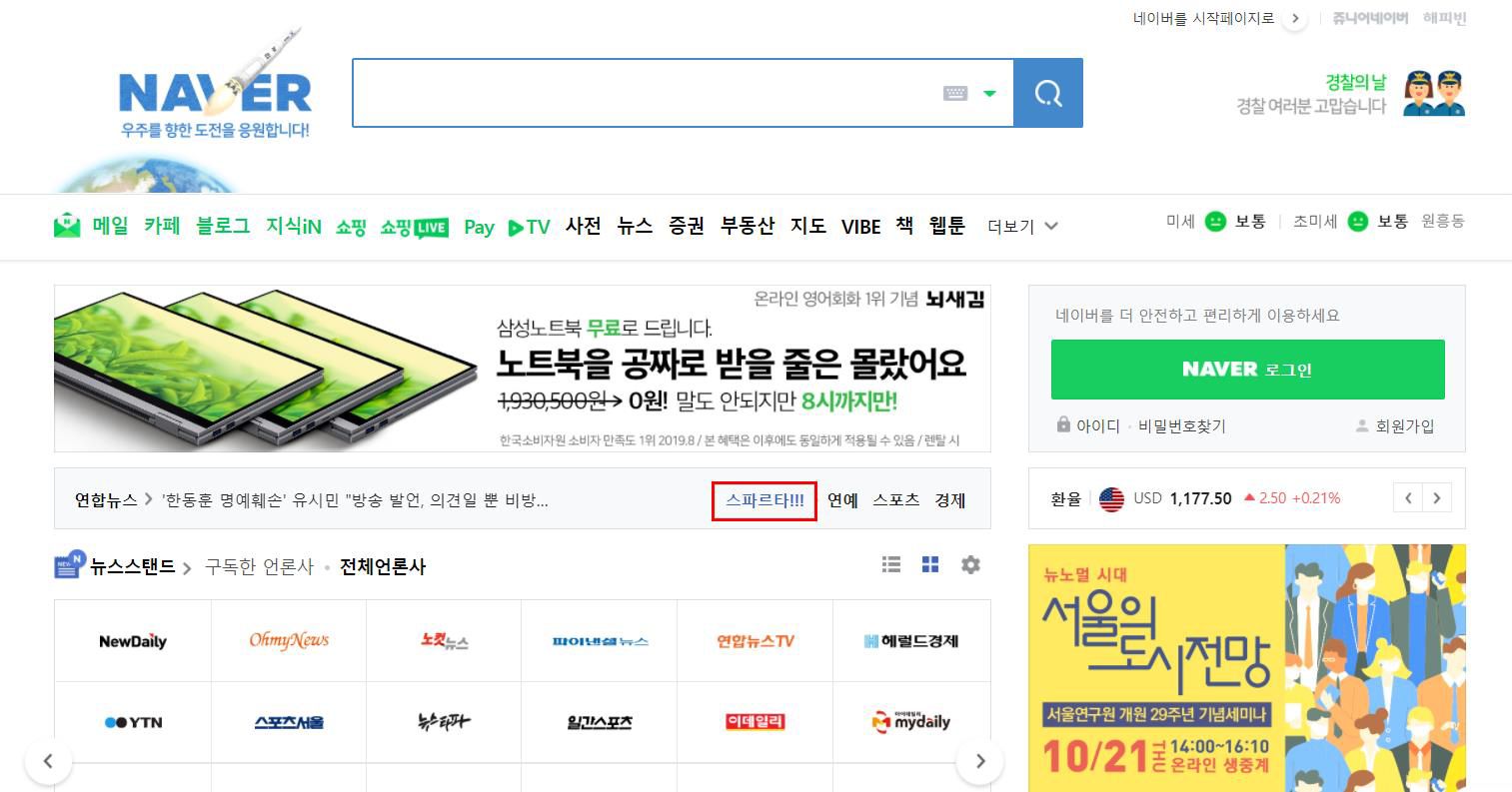Open the 쥬니어네이버 link
1512x792 pixels.
1370,18
